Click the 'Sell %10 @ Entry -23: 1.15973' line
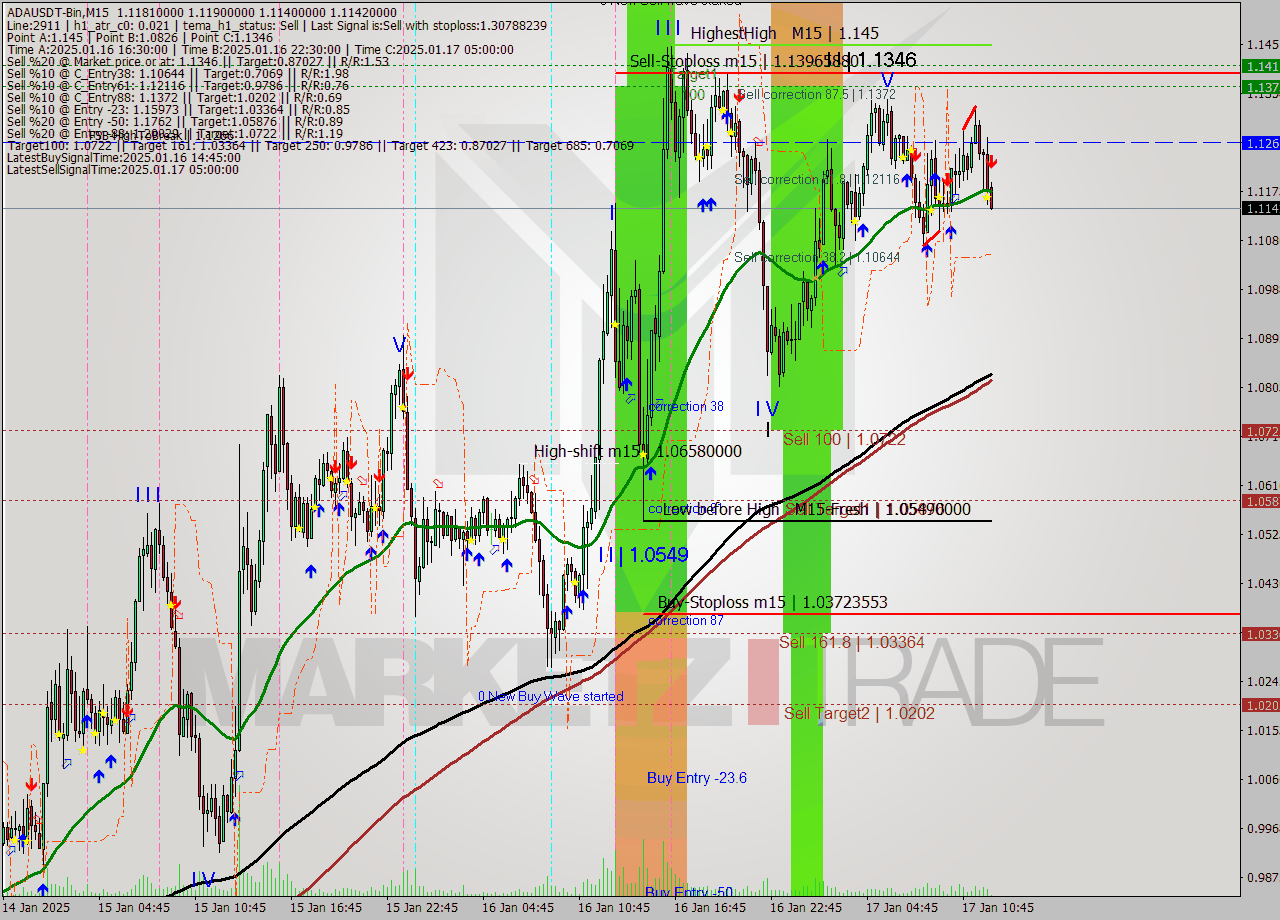The width and height of the screenshot is (1280, 920). click(x=178, y=109)
